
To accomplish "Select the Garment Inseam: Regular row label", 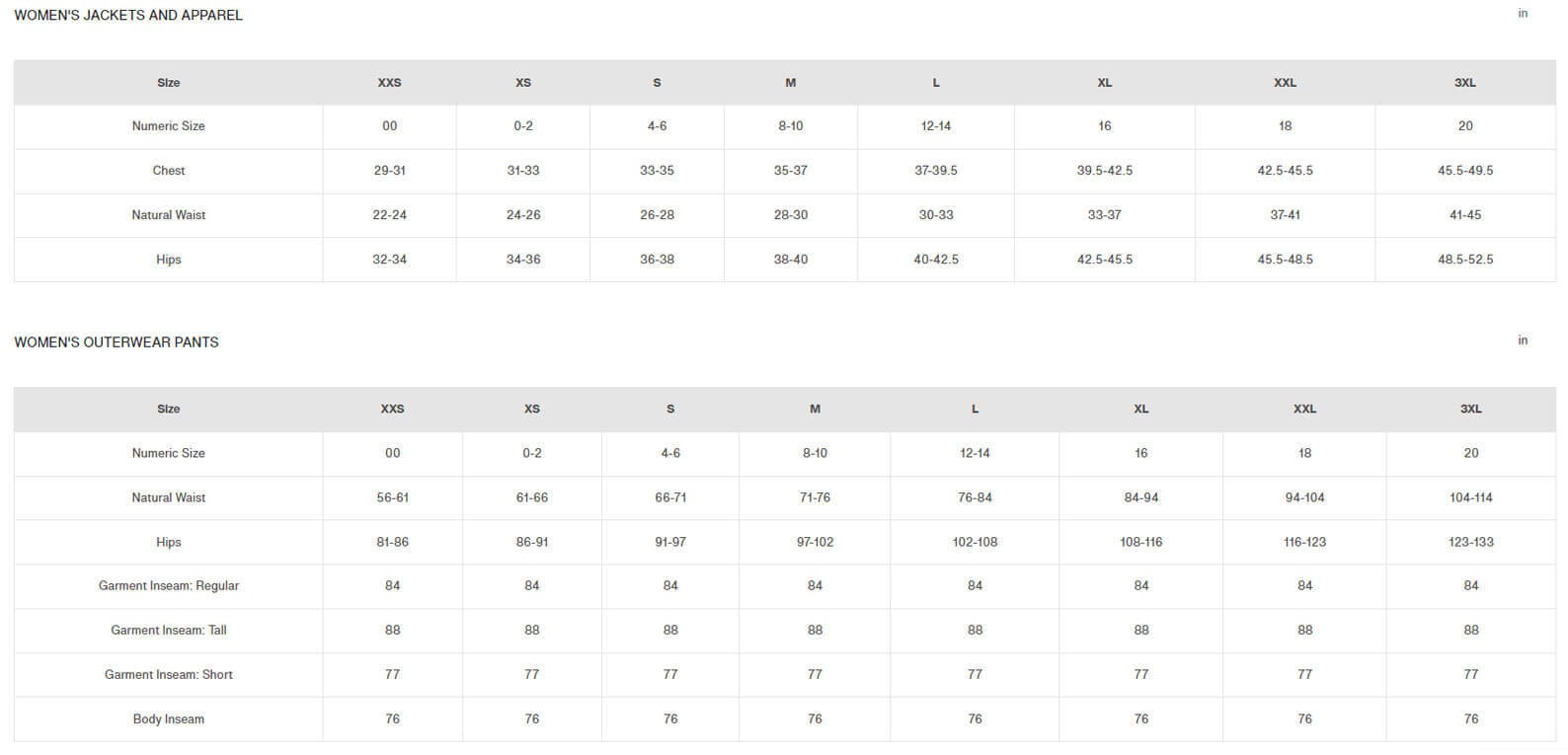I will coord(169,586).
